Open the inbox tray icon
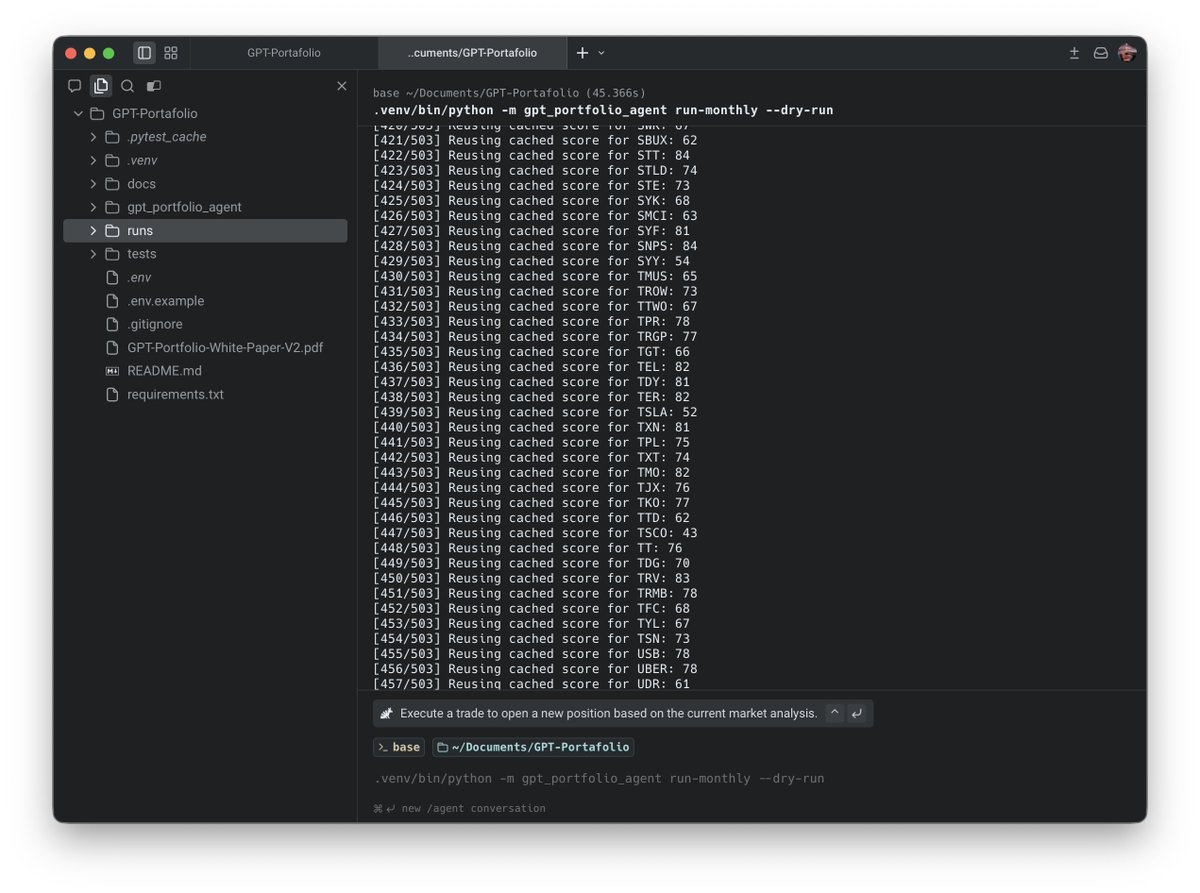1200x893 pixels. coord(1100,53)
